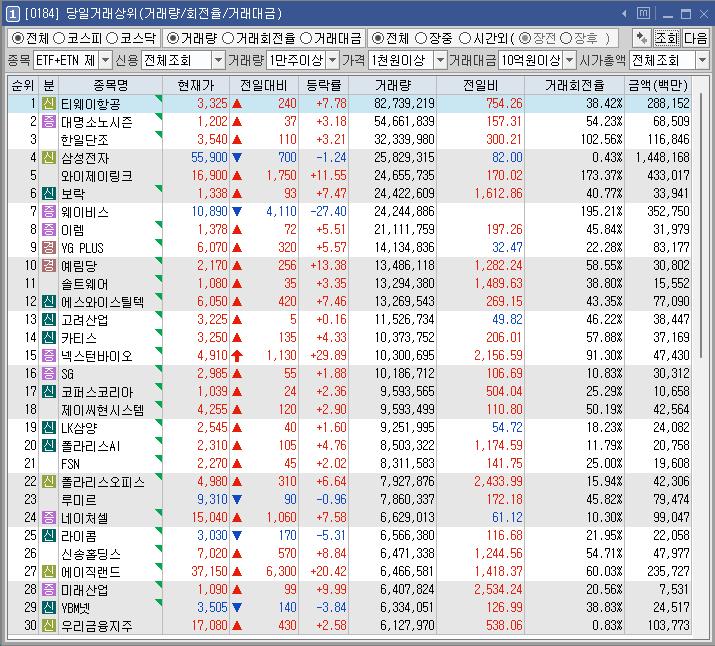Image resolution: width=715 pixels, height=646 pixels.
Task: Click volume value 82,739,219
Action: coord(404,103)
